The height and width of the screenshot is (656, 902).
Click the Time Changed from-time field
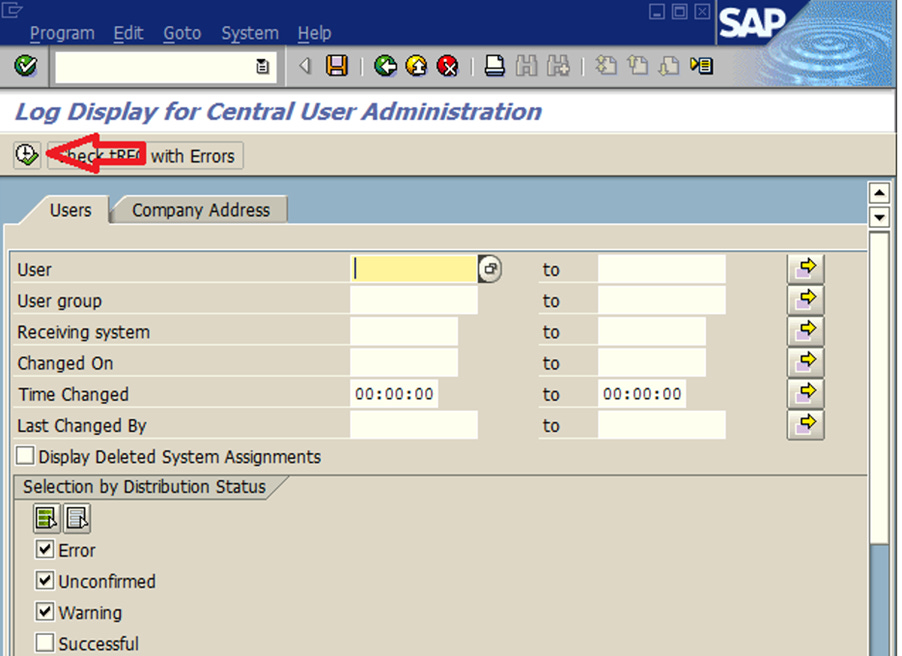(x=394, y=394)
